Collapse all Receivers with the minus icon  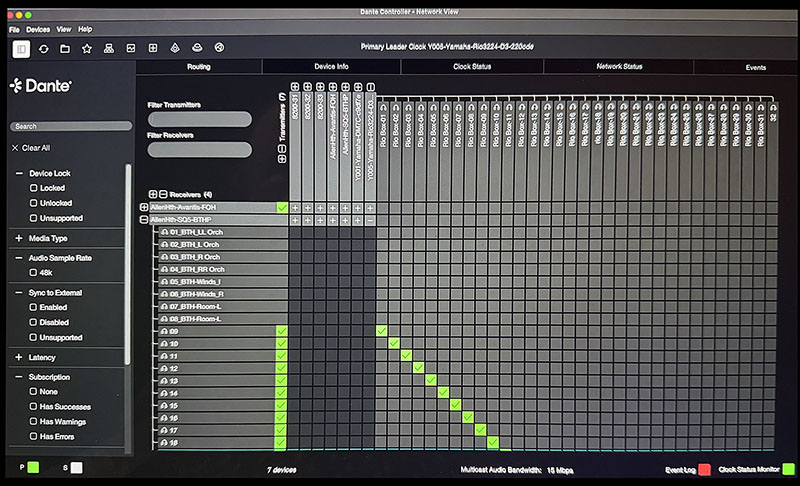click(163, 194)
